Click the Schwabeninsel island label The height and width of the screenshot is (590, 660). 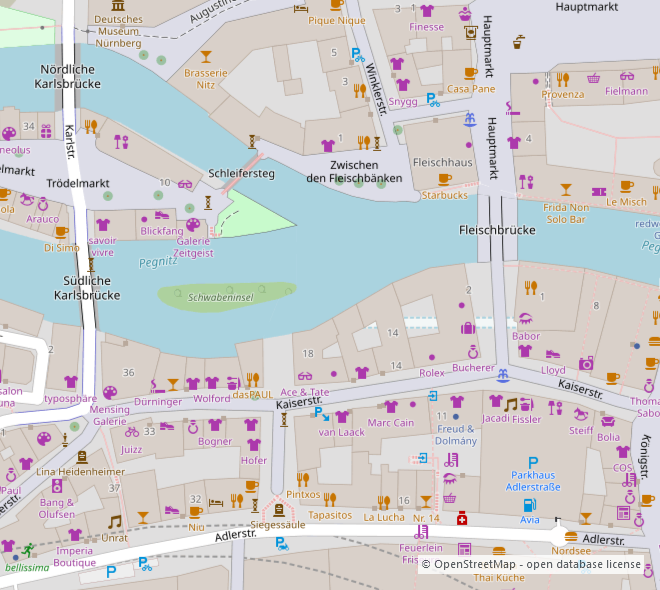(220, 298)
